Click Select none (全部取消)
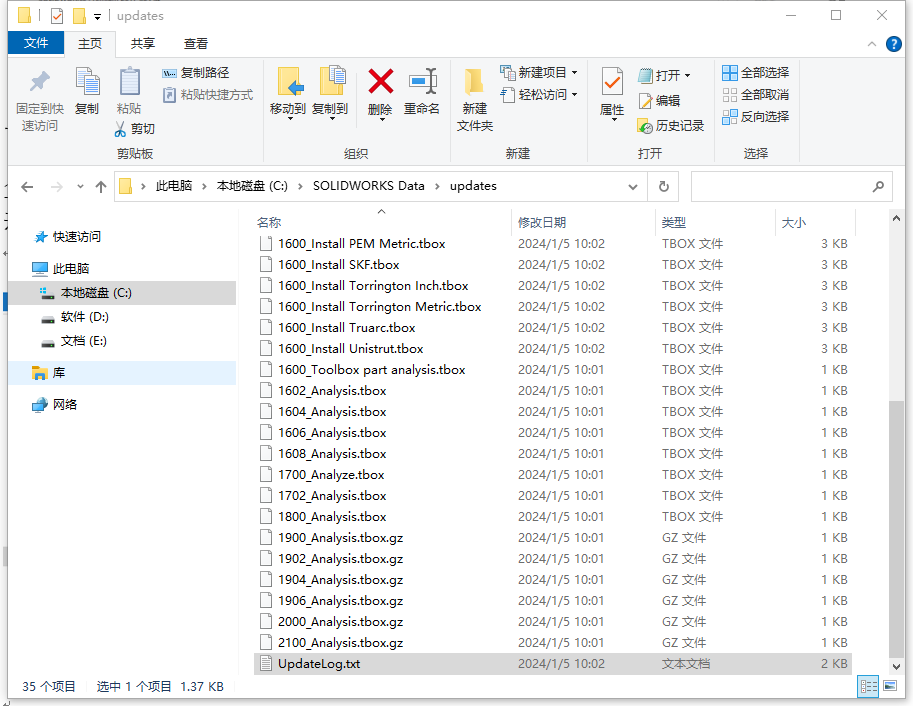This screenshot has height=706, width=913. 756,94
